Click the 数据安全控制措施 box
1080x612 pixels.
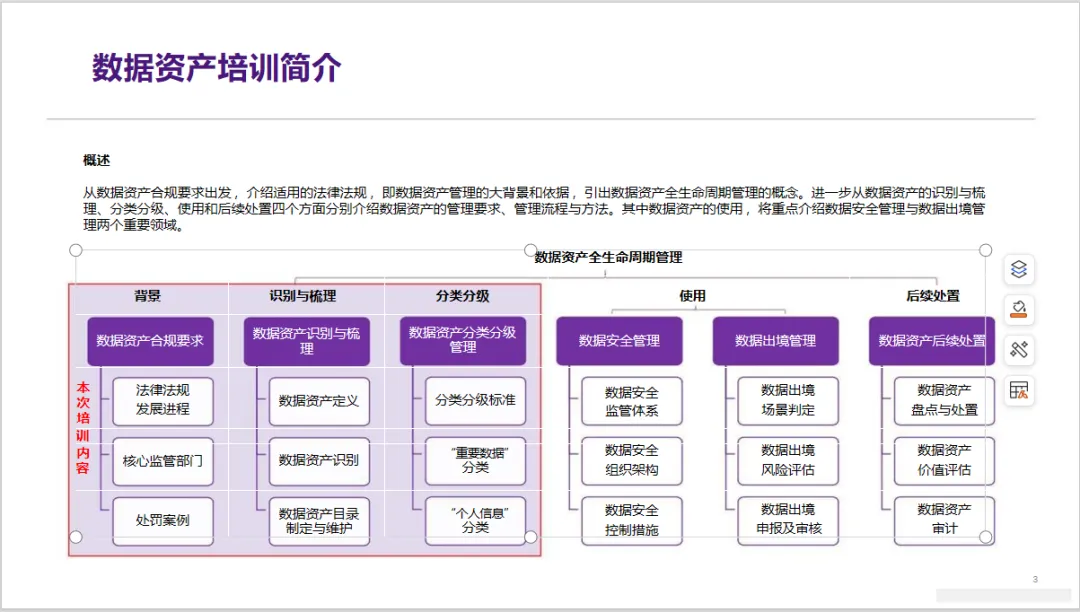pos(632,521)
